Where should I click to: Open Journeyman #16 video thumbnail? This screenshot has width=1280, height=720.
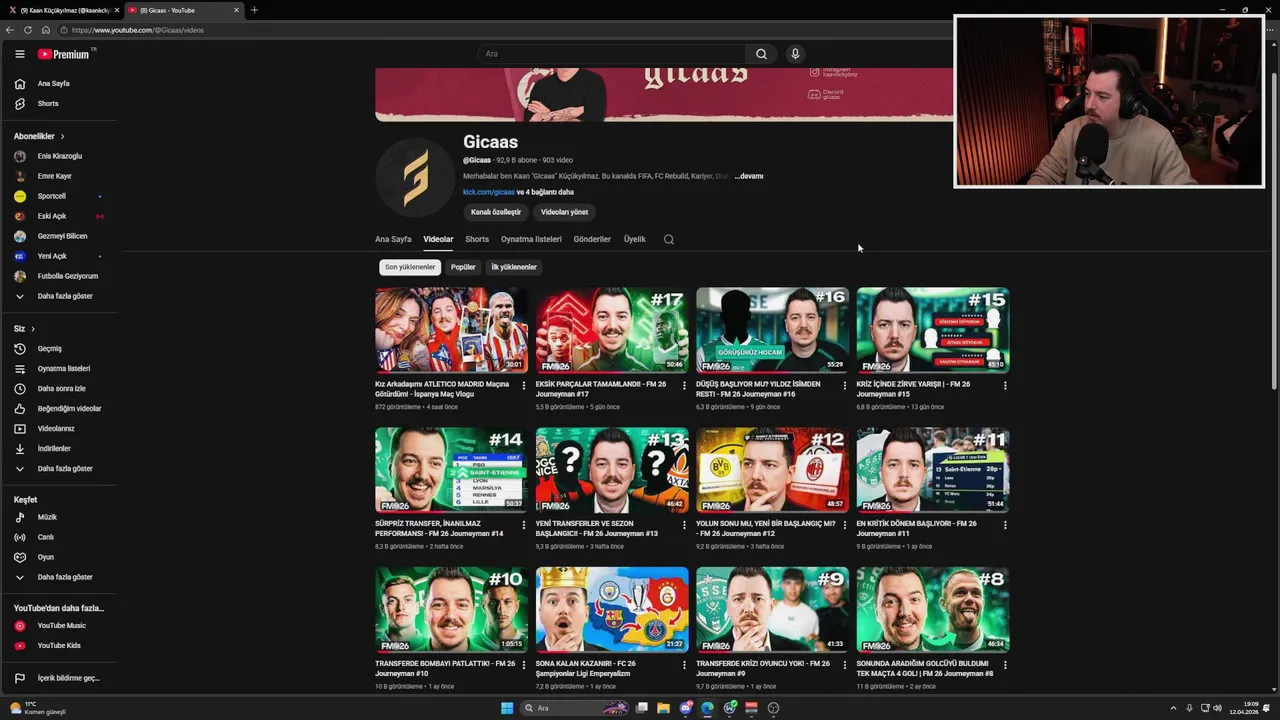click(773, 330)
